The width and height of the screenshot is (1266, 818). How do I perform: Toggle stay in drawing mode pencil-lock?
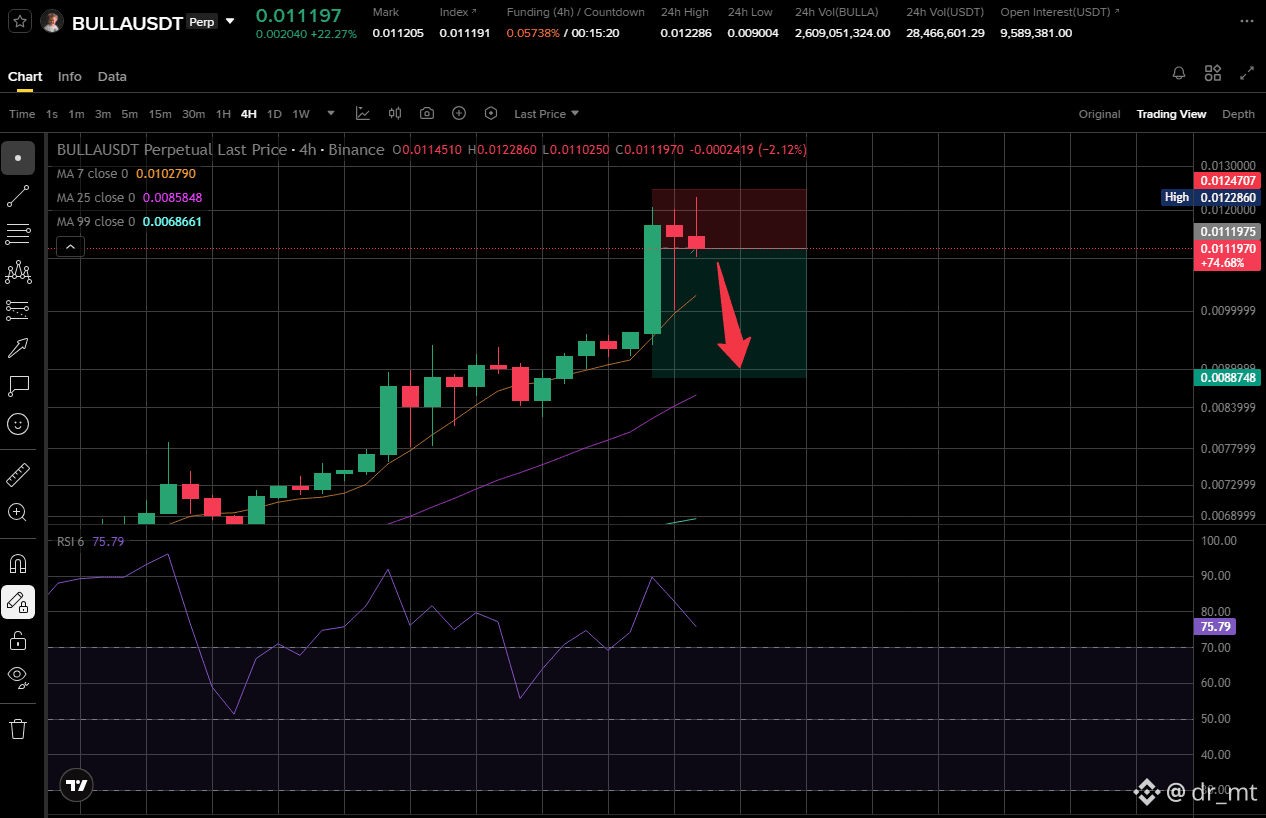(18, 602)
